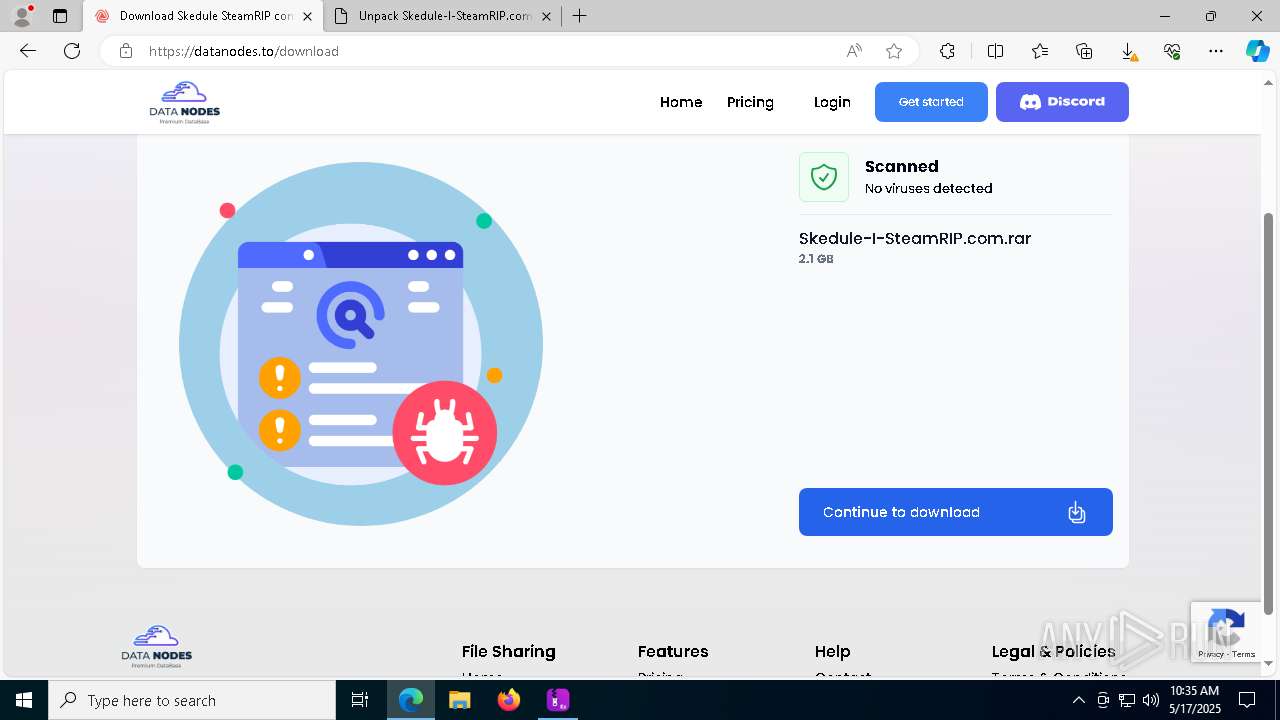Image resolution: width=1280 pixels, height=720 pixels.
Task: Open Browser essentials heart icon
Action: [1172, 51]
